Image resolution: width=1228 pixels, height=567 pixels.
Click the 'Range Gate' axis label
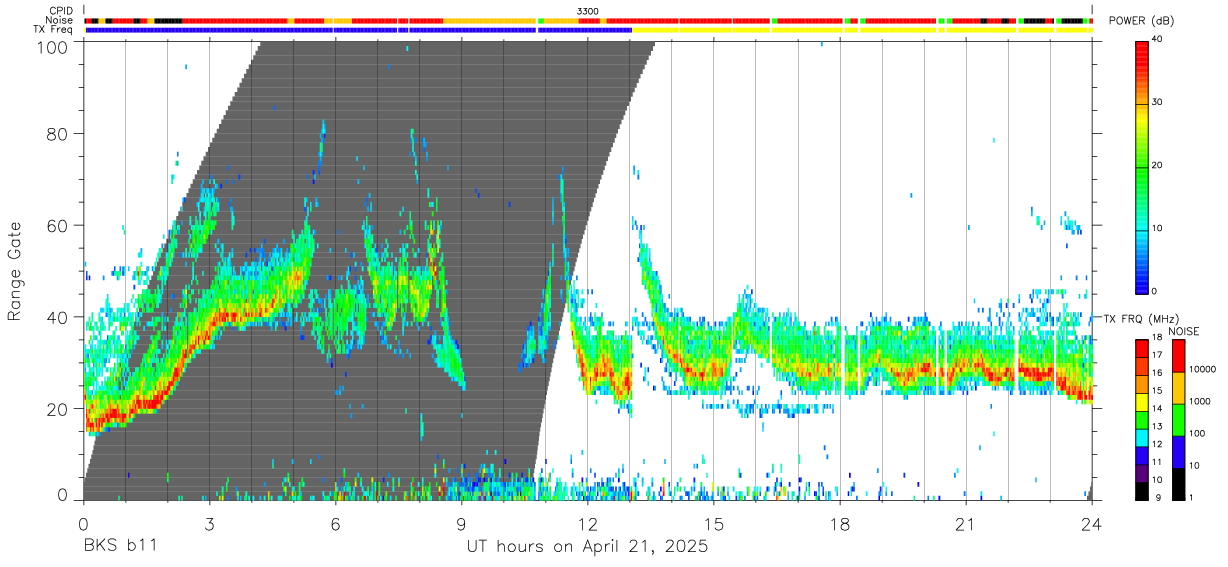click(x=15, y=272)
